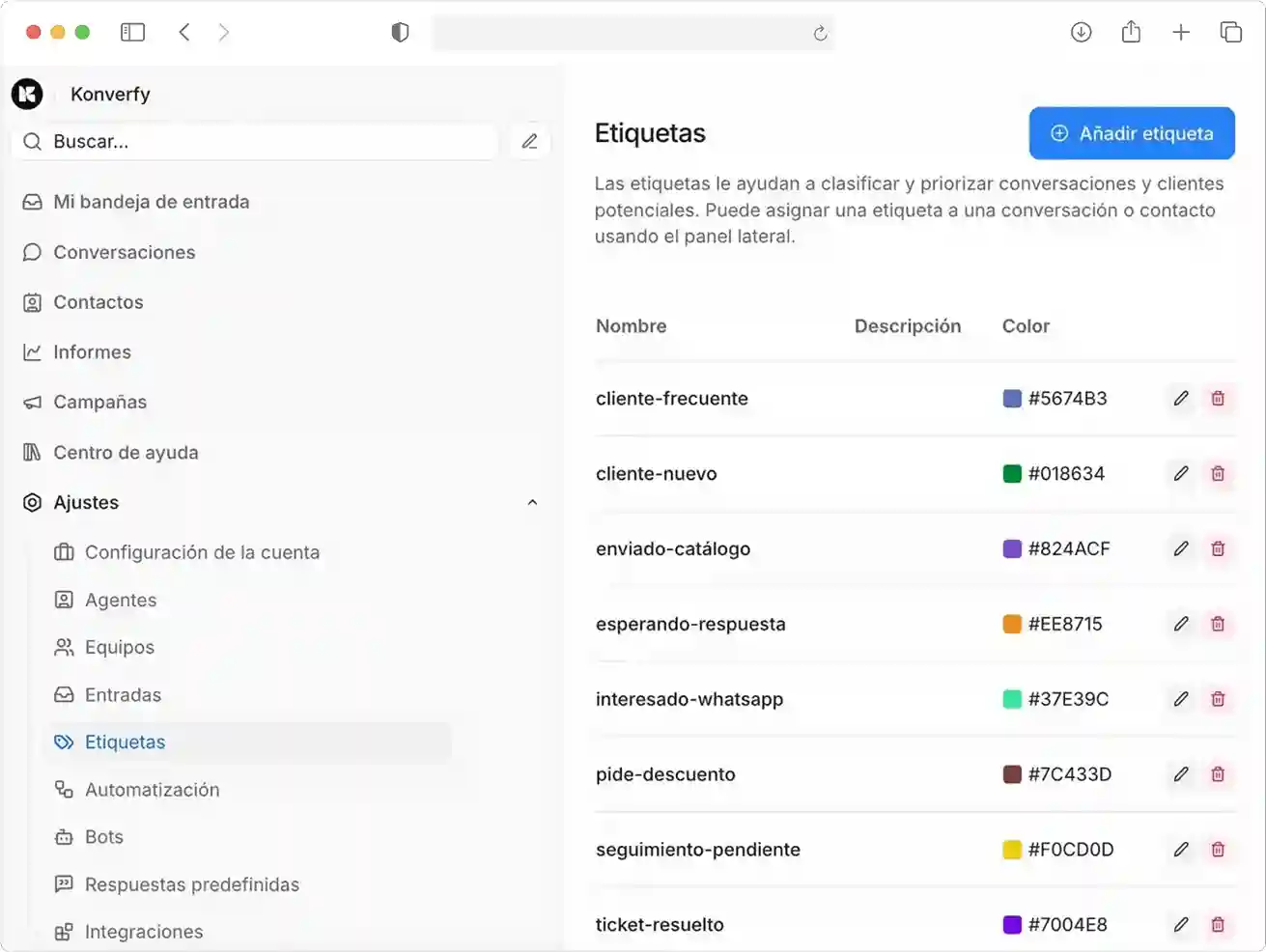
Task: Edit the interesado-whatsapp label
Action: [1181, 699]
